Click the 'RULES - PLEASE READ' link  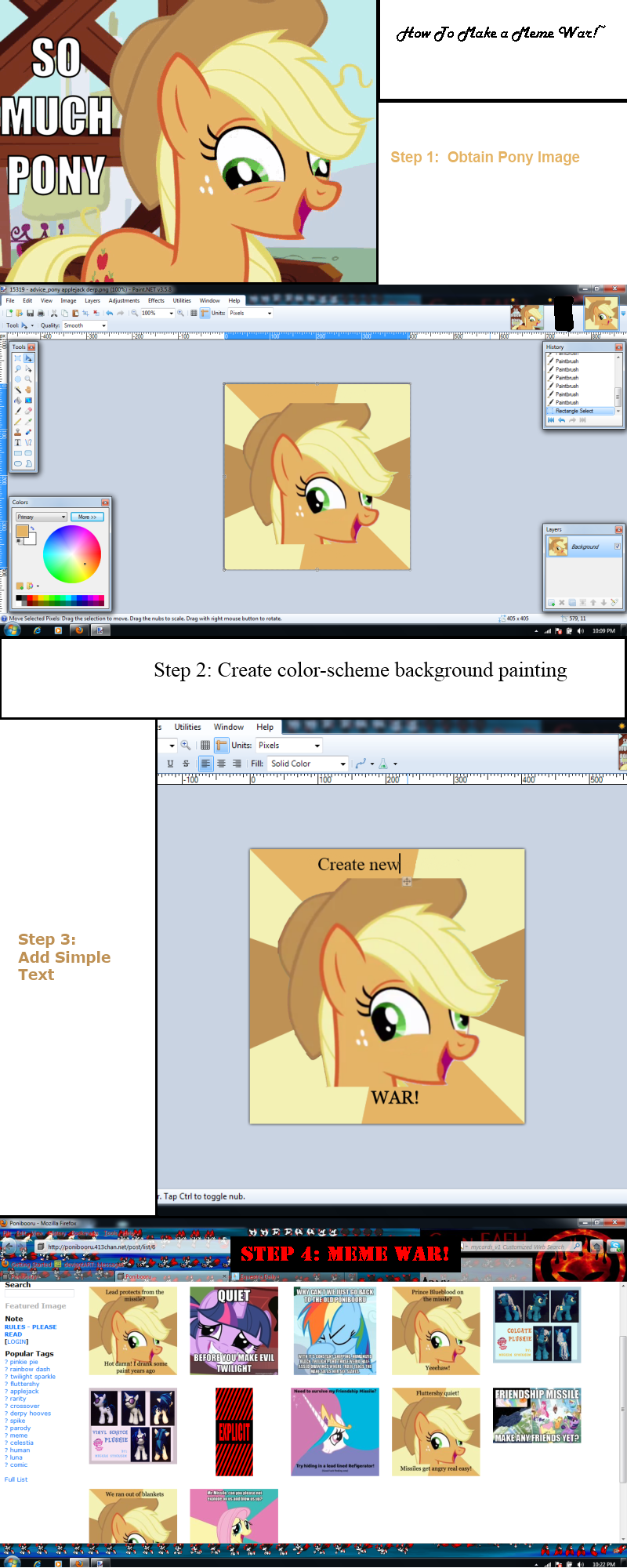pos(31,1330)
